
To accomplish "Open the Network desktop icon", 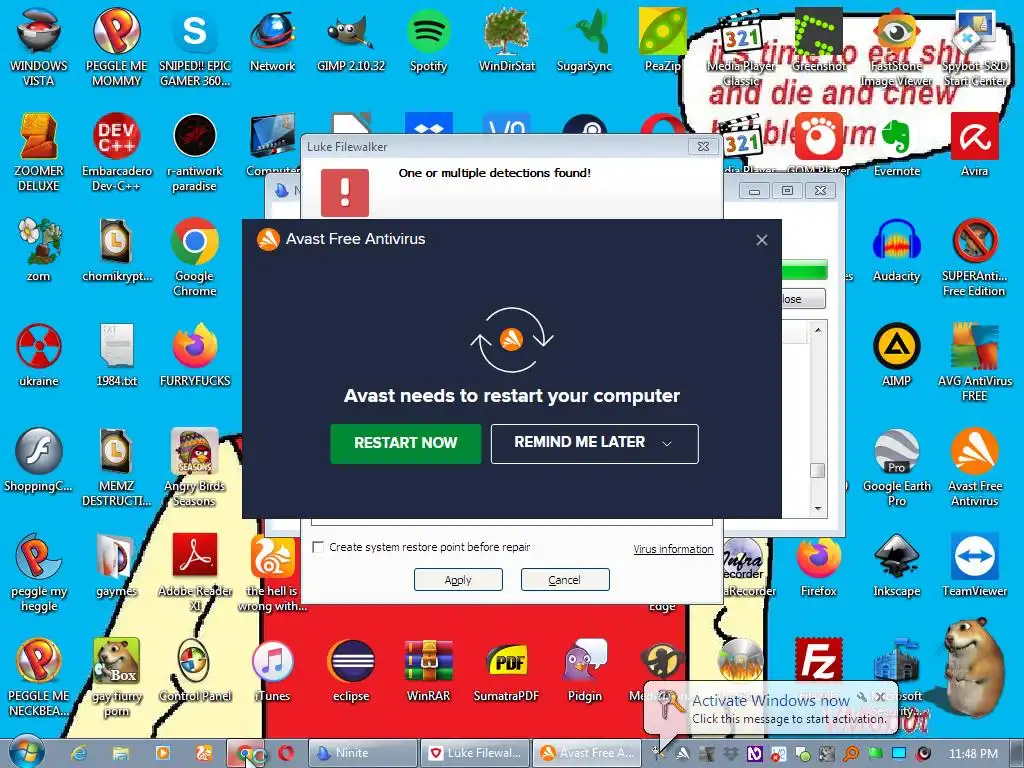I will [272, 40].
